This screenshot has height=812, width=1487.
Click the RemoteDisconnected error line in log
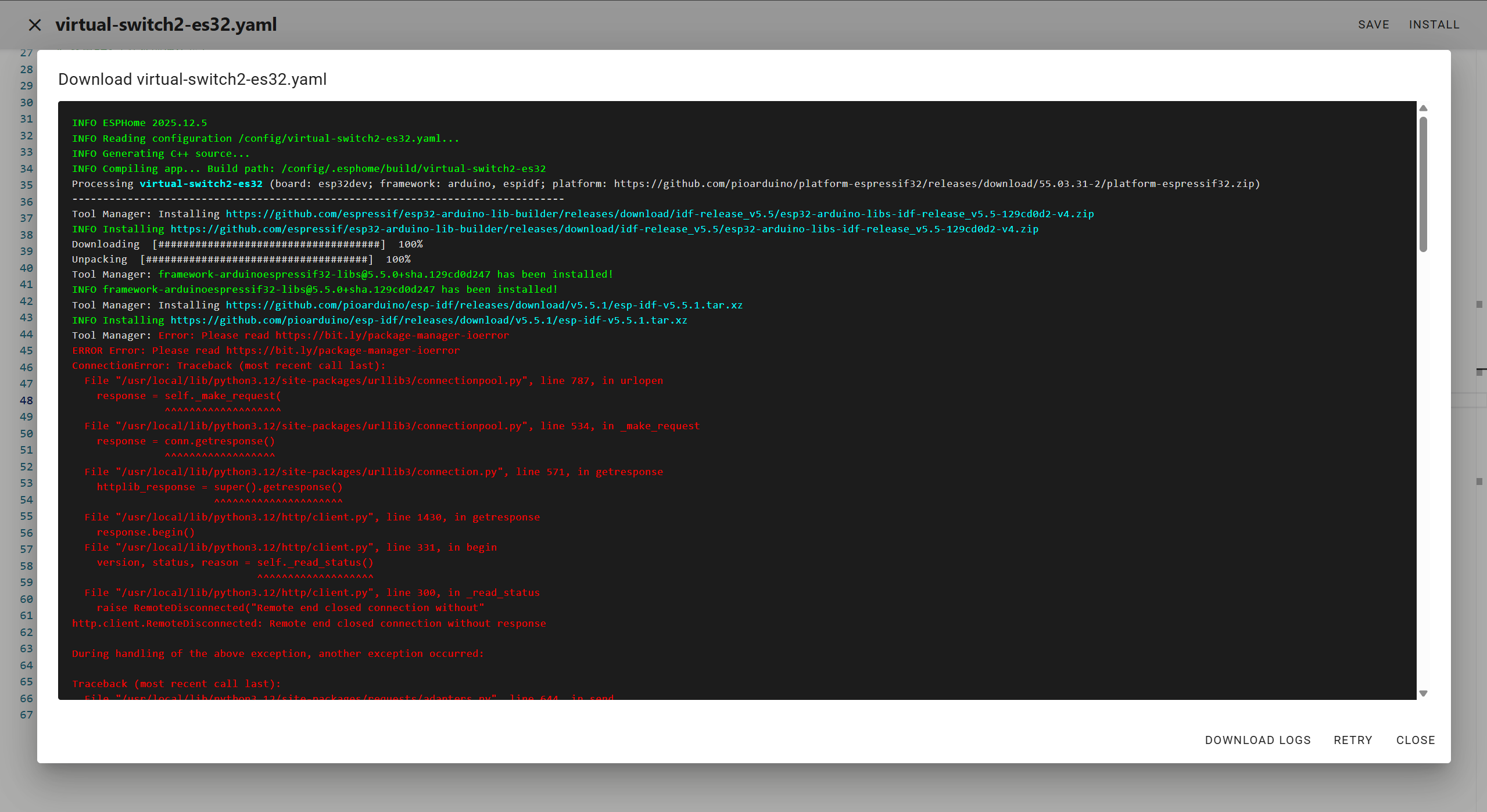click(x=309, y=623)
